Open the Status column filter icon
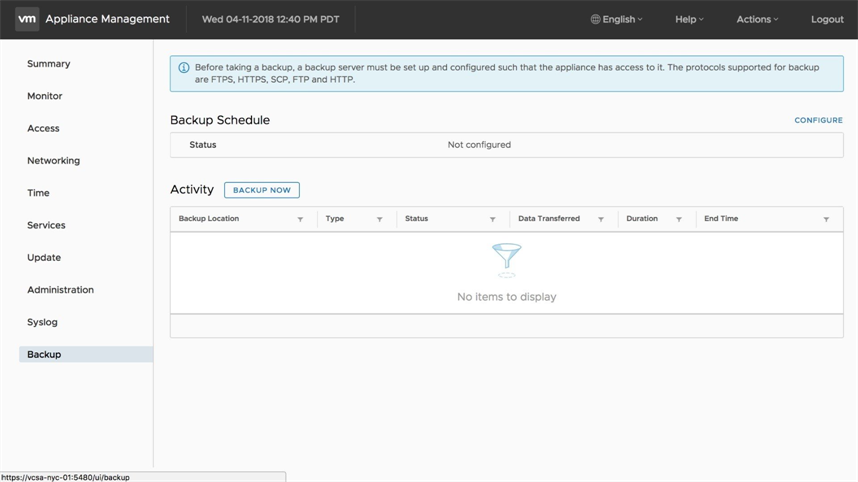The width and height of the screenshot is (858, 482). 492,219
